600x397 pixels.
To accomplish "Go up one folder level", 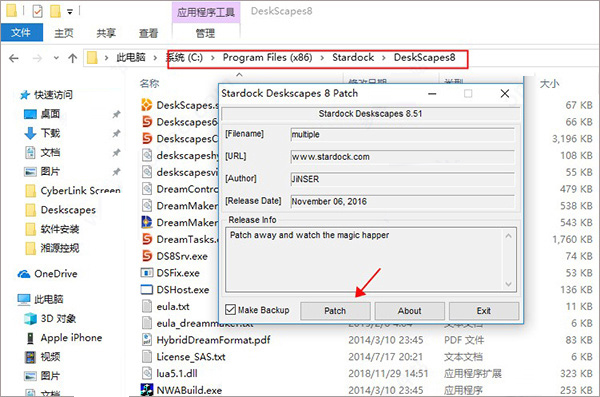I will [x=72, y=58].
